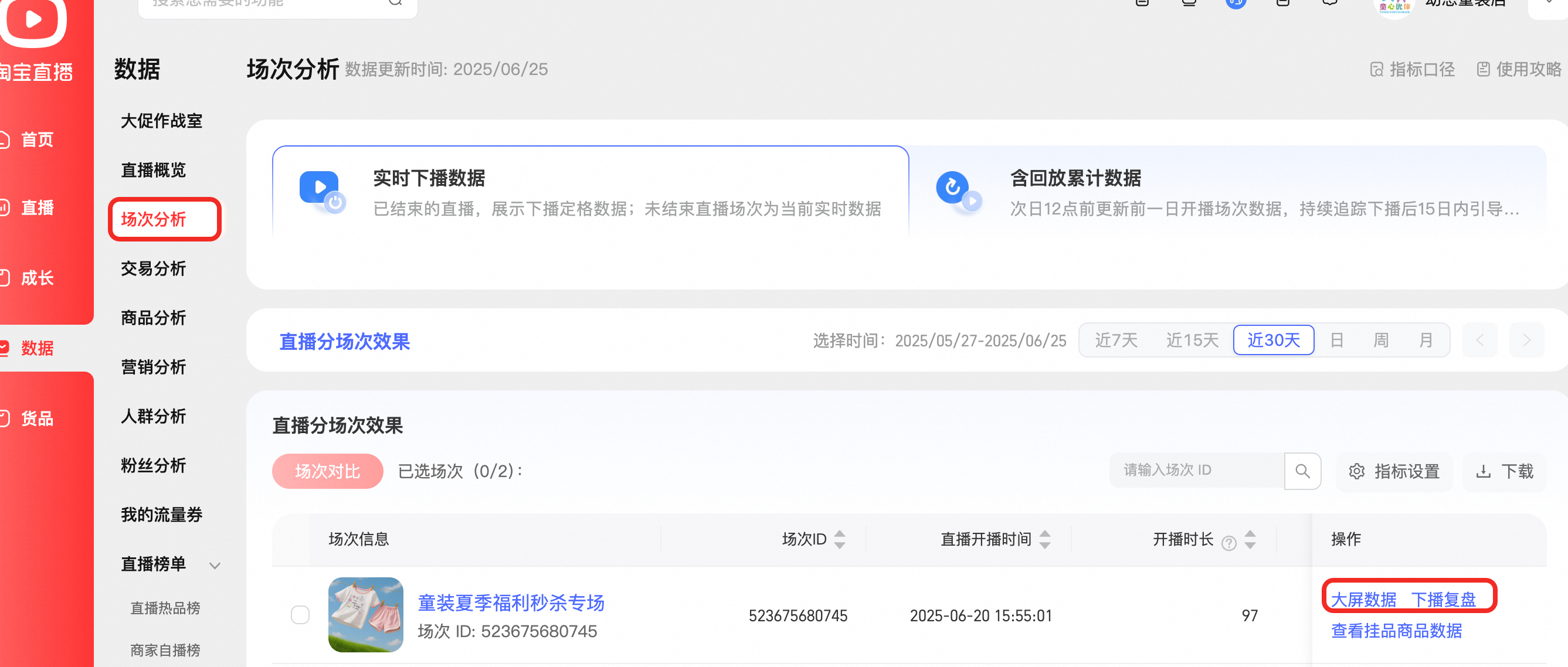The height and width of the screenshot is (667, 1568).
Task: Open 查看挂品商品数据 link
Action: click(x=1396, y=631)
